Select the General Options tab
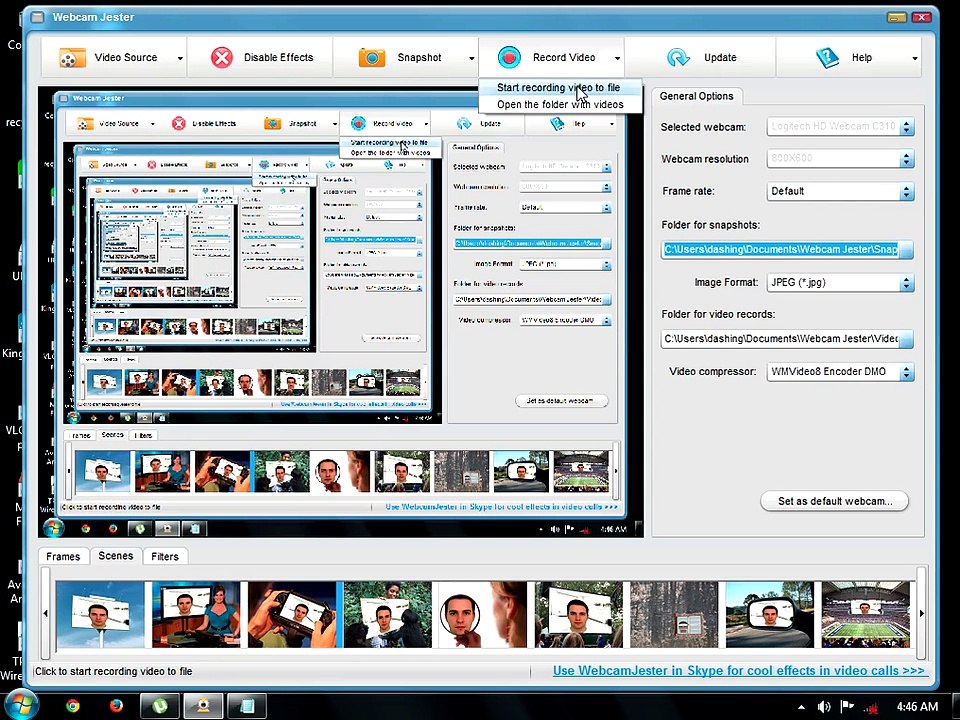 (697, 96)
